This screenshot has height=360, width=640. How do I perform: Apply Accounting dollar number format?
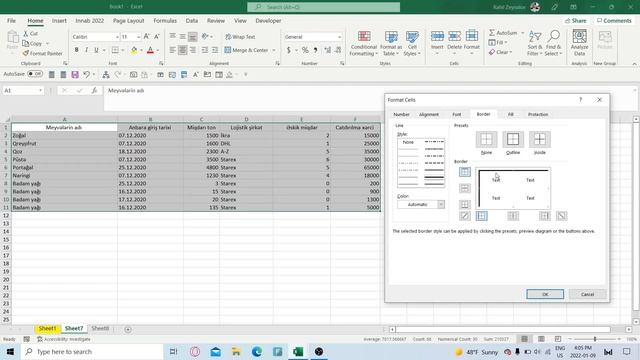point(289,50)
